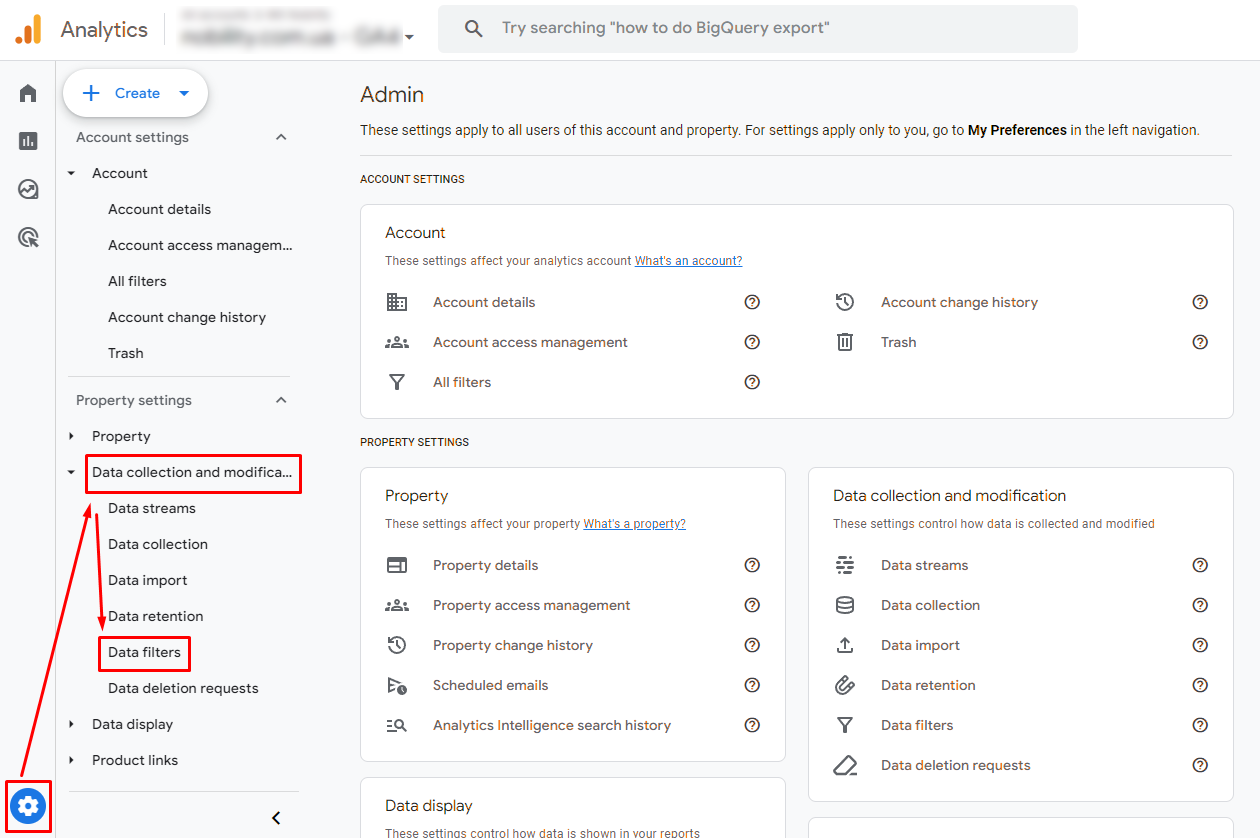Open the Reports bar-chart icon
The width and height of the screenshot is (1260, 838).
[28, 141]
